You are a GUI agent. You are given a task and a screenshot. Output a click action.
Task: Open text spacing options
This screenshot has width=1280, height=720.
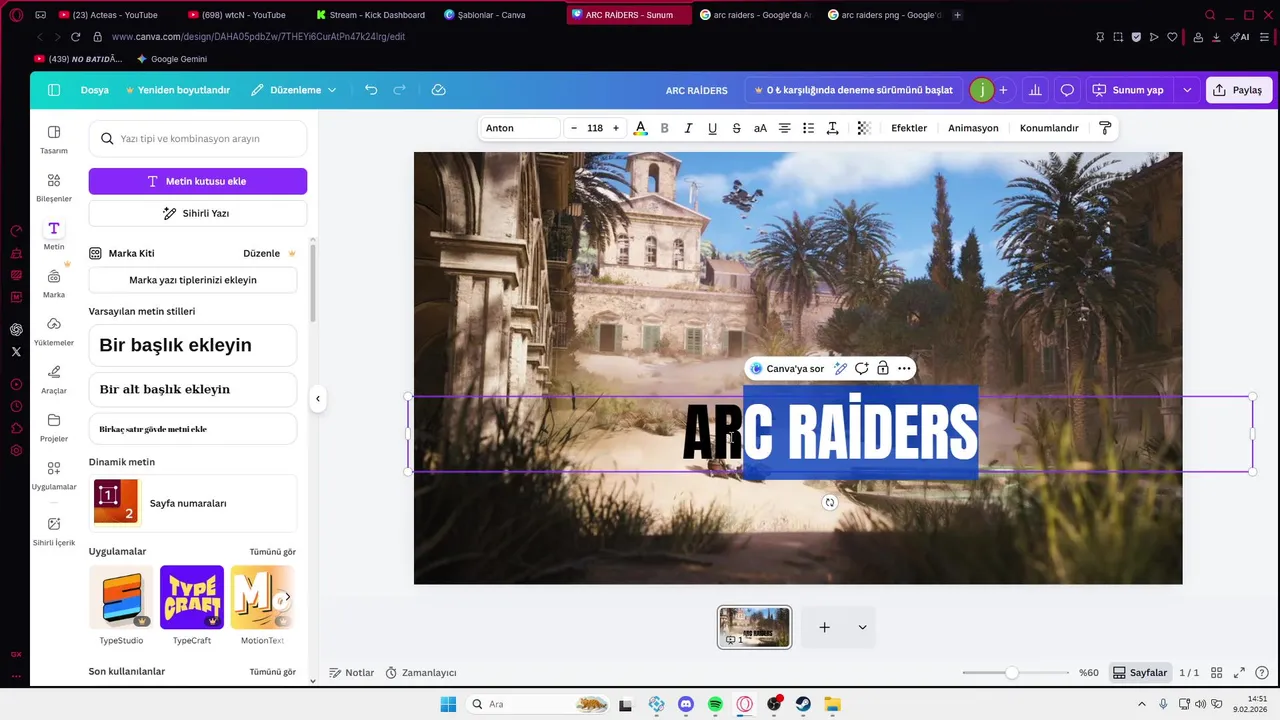click(832, 128)
